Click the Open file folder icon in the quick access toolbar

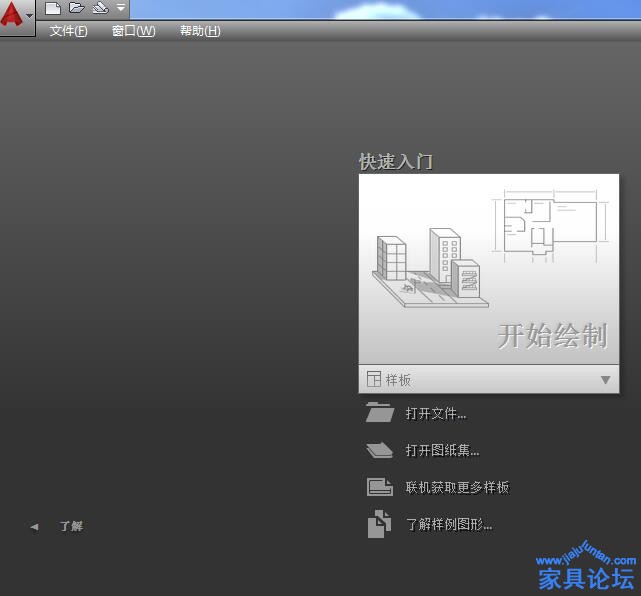(x=76, y=8)
